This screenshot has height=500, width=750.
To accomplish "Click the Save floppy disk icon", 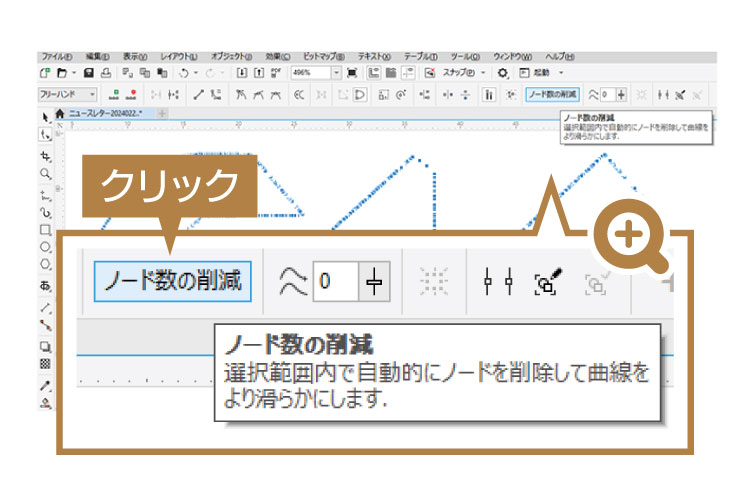I will point(88,73).
